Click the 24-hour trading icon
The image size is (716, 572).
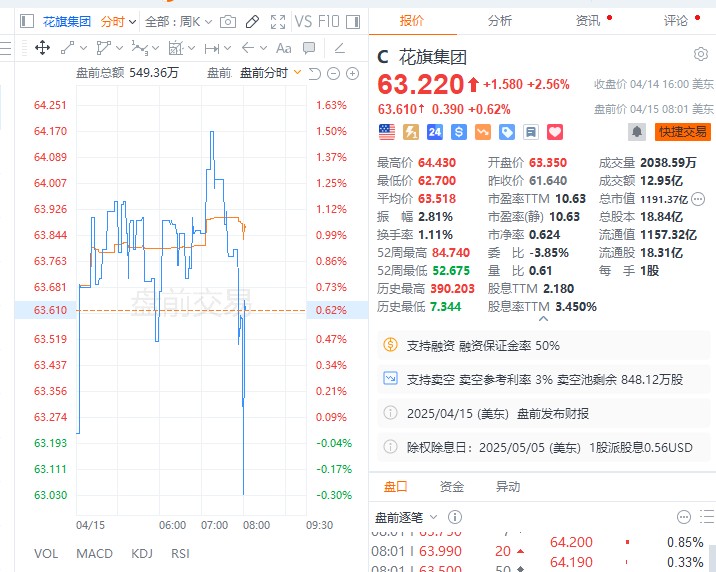coord(434,132)
